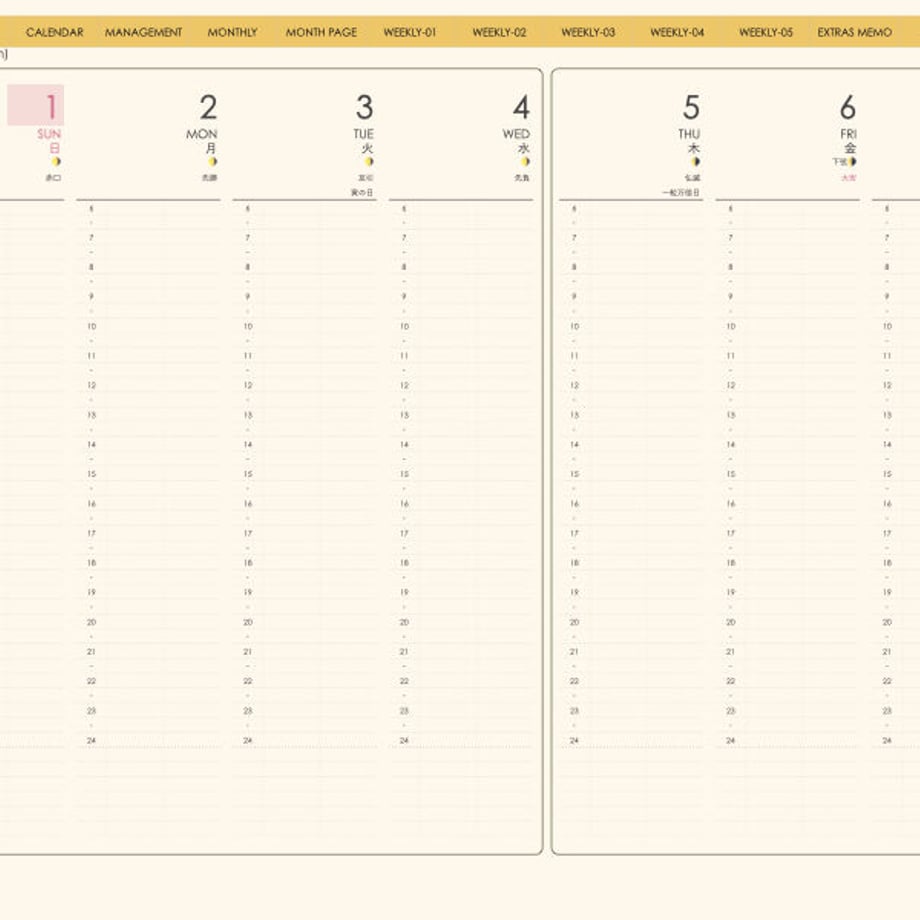Viewport: 920px width, 920px height.
Task: Click the 13 hour mark in Friday column
Action: pyautogui.click(x=730, y=415)
